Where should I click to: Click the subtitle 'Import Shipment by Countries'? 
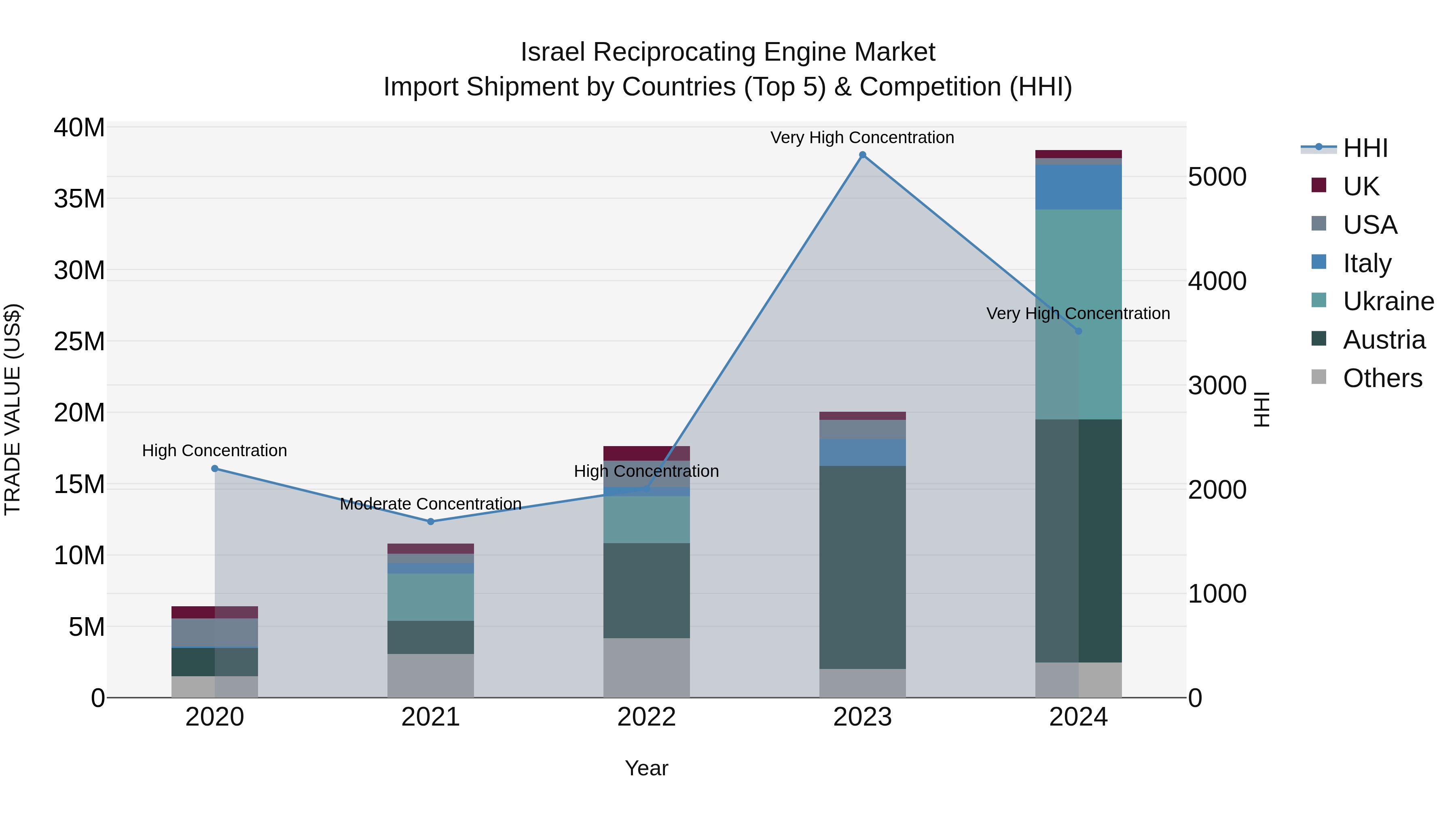tap(560, 87)
